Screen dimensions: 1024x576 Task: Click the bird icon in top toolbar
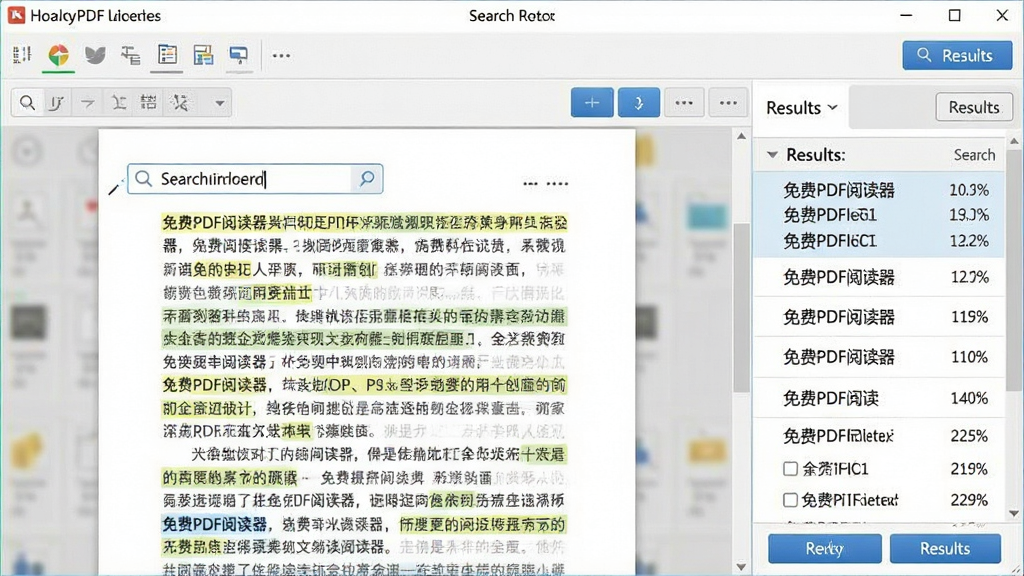tap(95, 55)
